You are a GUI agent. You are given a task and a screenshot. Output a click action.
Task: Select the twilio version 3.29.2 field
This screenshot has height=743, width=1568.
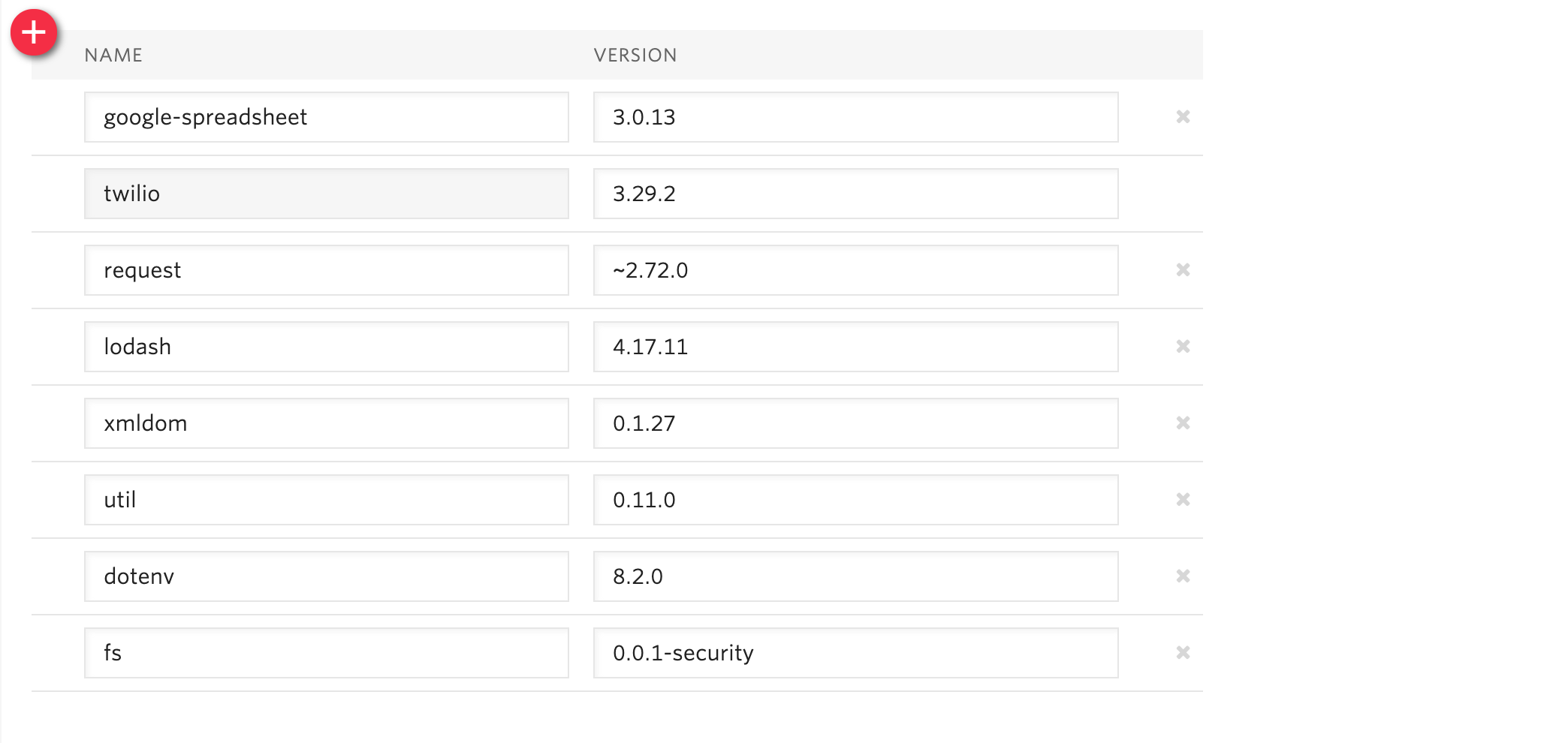(856, 194)
